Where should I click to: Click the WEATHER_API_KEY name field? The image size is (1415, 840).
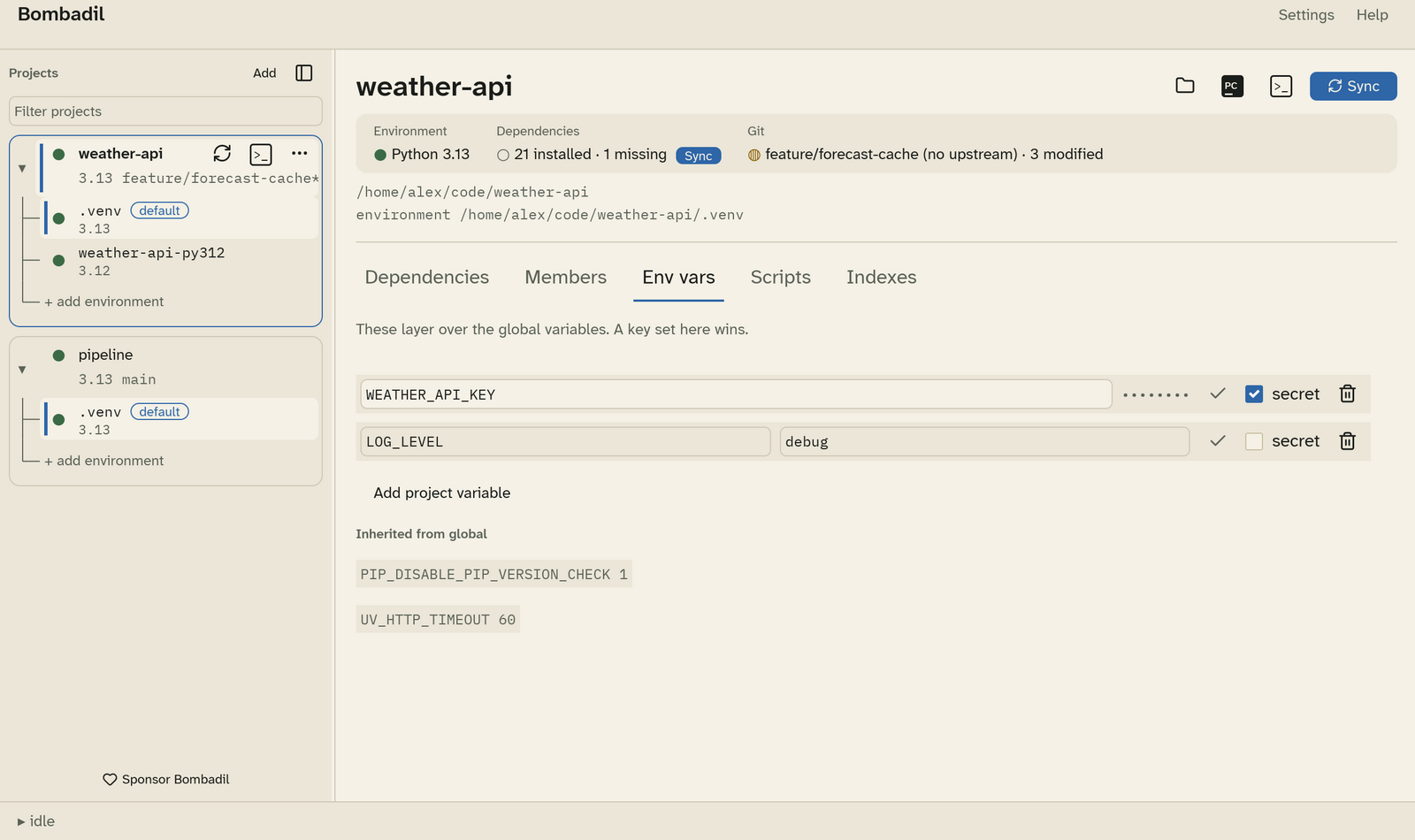point(736,394)
